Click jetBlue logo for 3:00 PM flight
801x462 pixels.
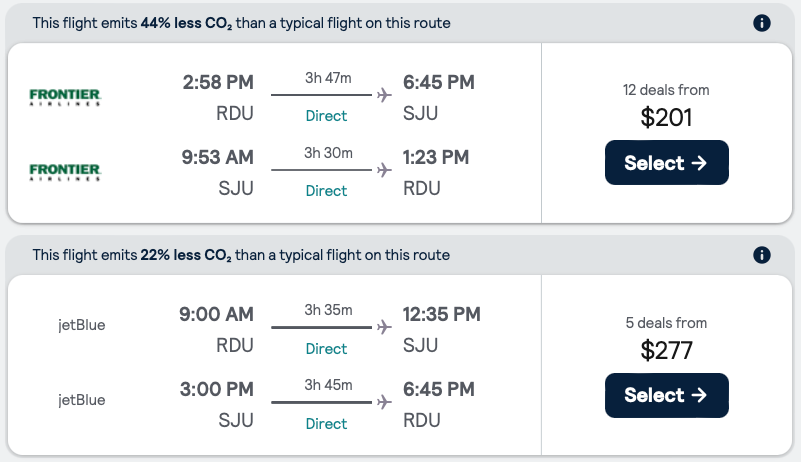pos(82,400)
